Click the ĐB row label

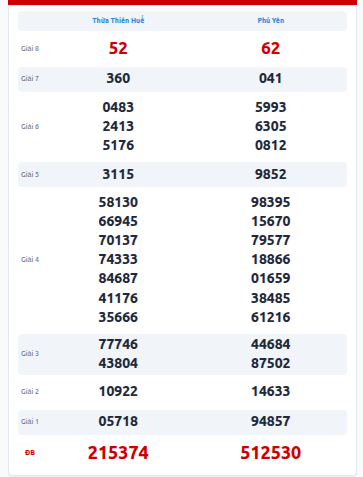pos(30,453)
